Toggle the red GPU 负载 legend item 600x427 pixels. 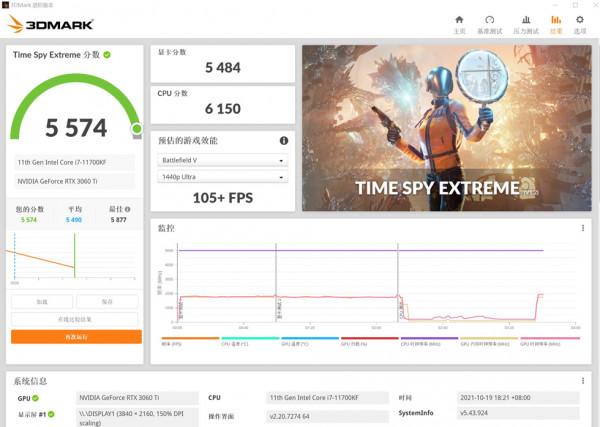[370, 341]
